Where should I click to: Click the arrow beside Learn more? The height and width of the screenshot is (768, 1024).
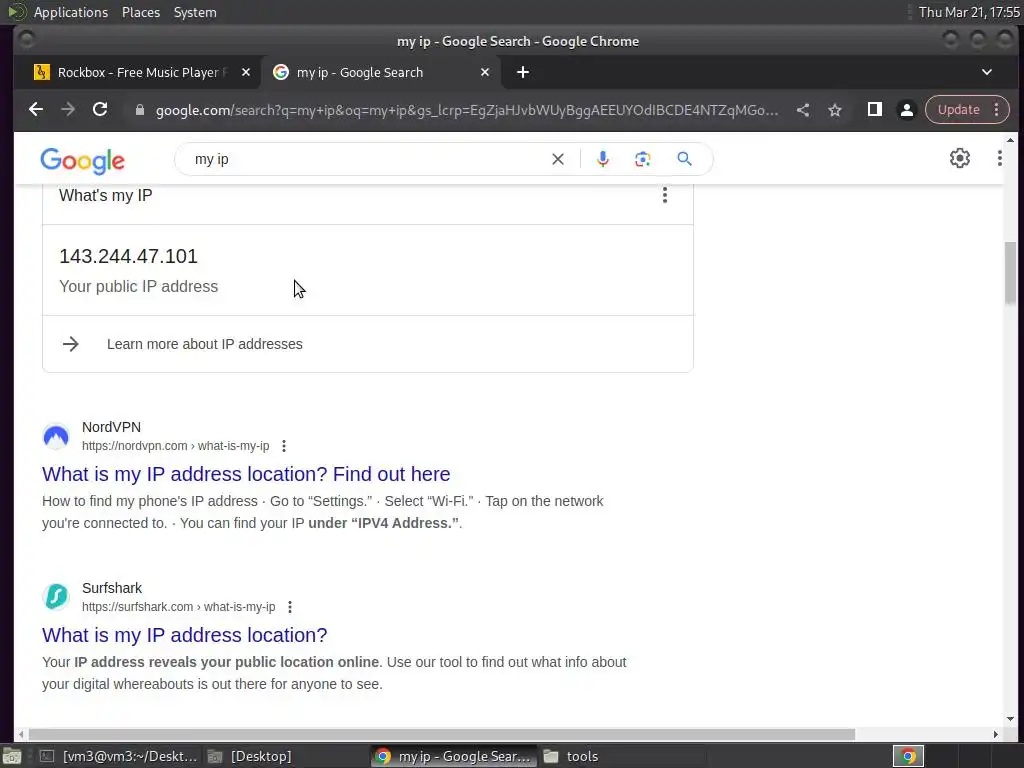point(71,344)
